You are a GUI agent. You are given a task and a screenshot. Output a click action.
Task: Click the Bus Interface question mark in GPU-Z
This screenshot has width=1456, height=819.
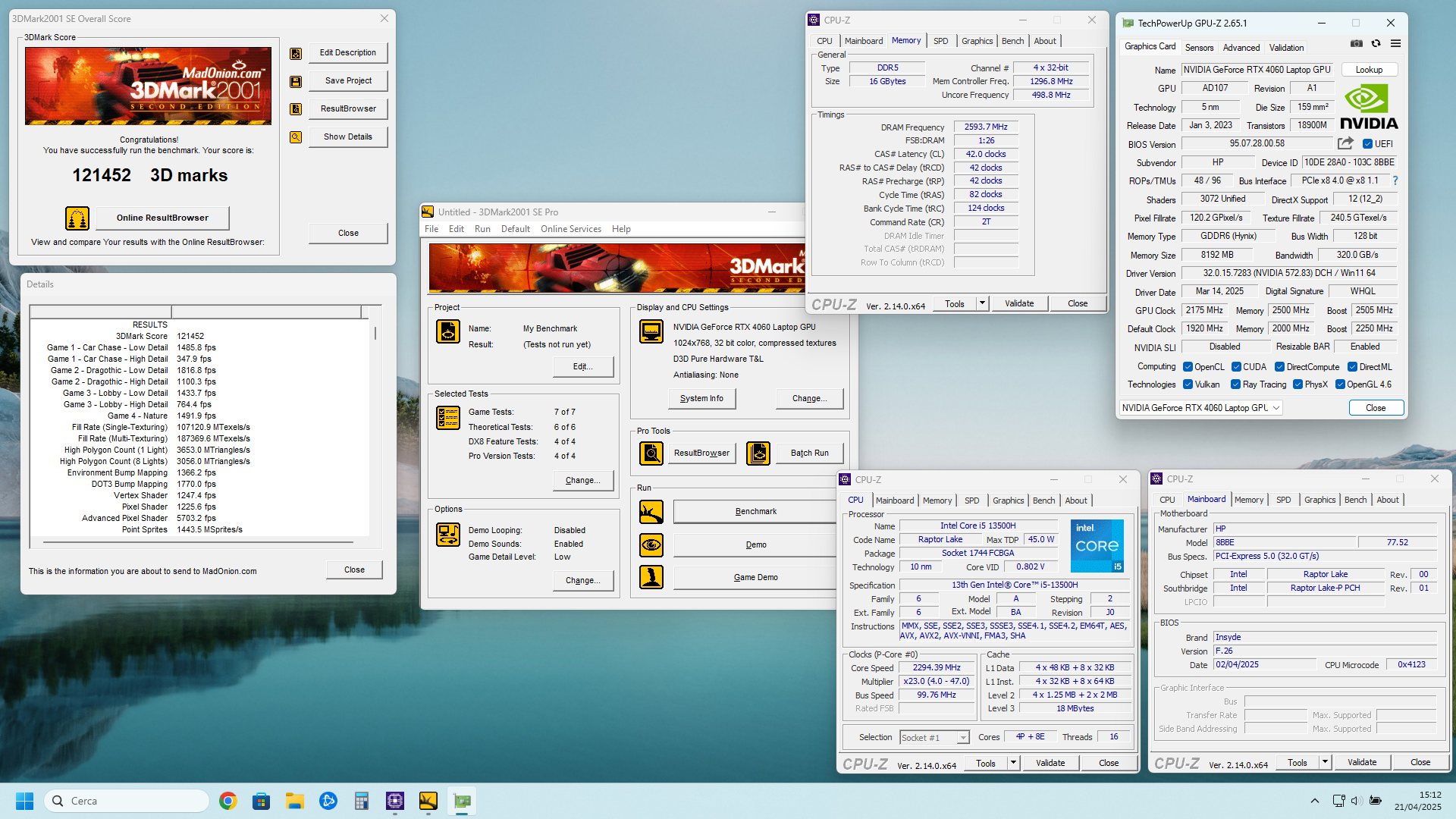1395,180
